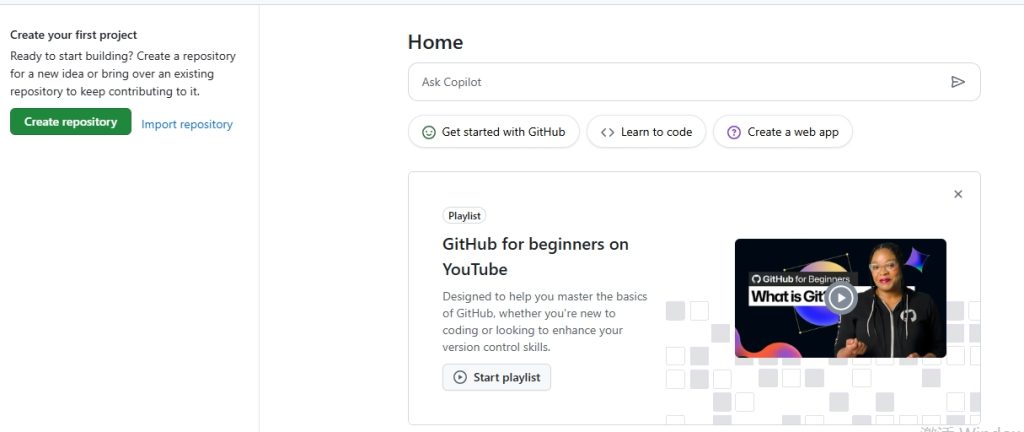Select the Create a web app suggestion
The image size is (1024, 432).
pyautogui.click(x=782, y=132)
